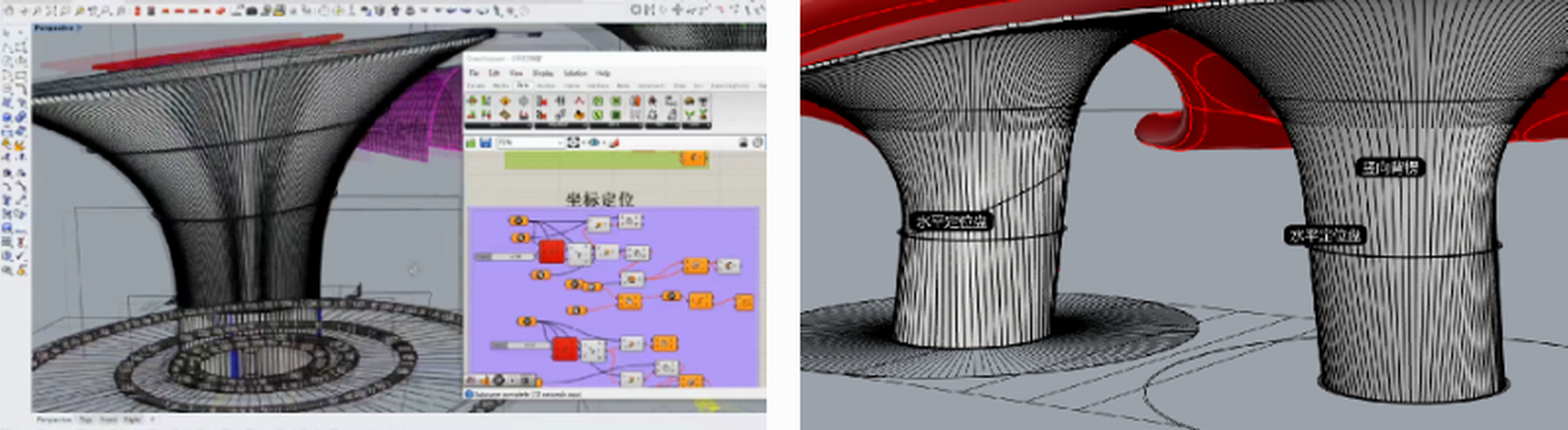Open the Solution menu in Grasshopper

click(574, 73)
